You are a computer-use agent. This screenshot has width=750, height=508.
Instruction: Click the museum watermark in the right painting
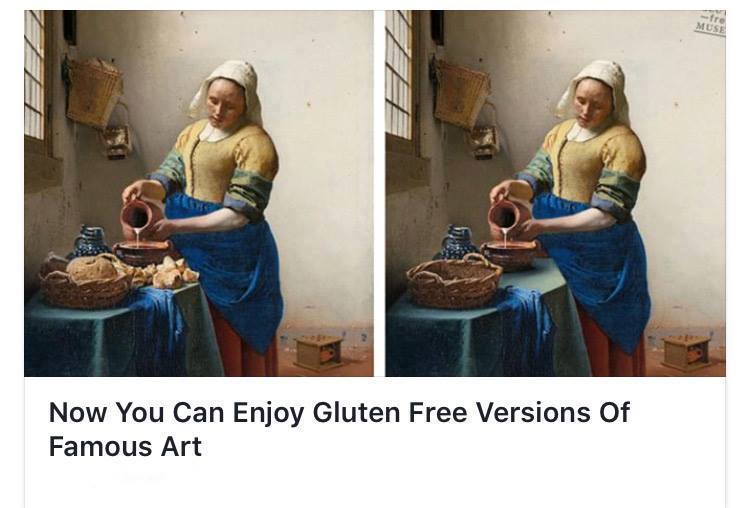[x=711, y=23]
